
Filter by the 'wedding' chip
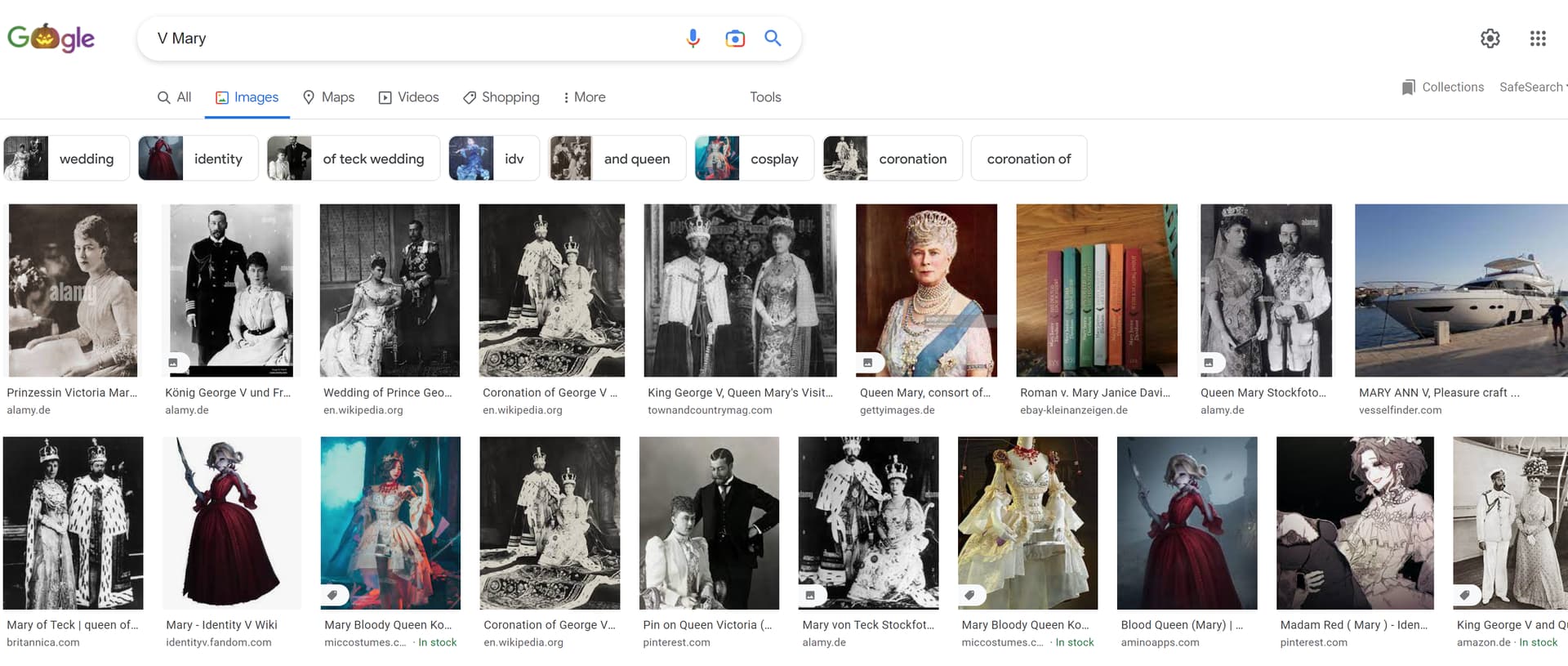pos(67,159)
